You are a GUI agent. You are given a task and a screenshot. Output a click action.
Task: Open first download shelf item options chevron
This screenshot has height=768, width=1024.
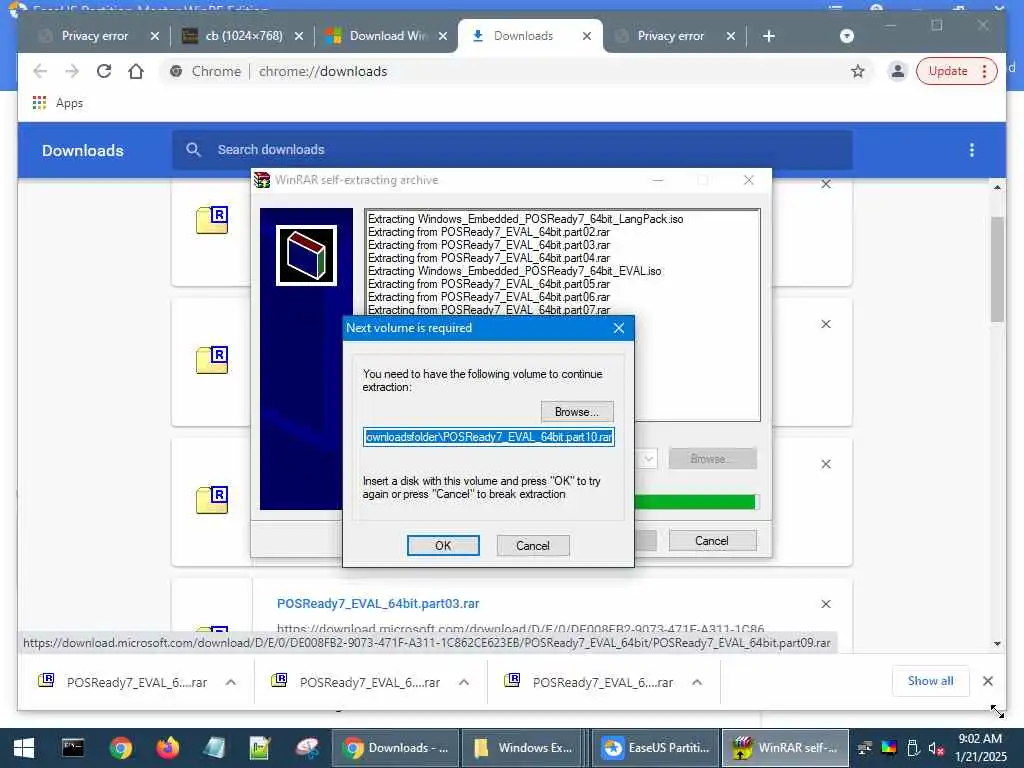click(x=231, y=682)
